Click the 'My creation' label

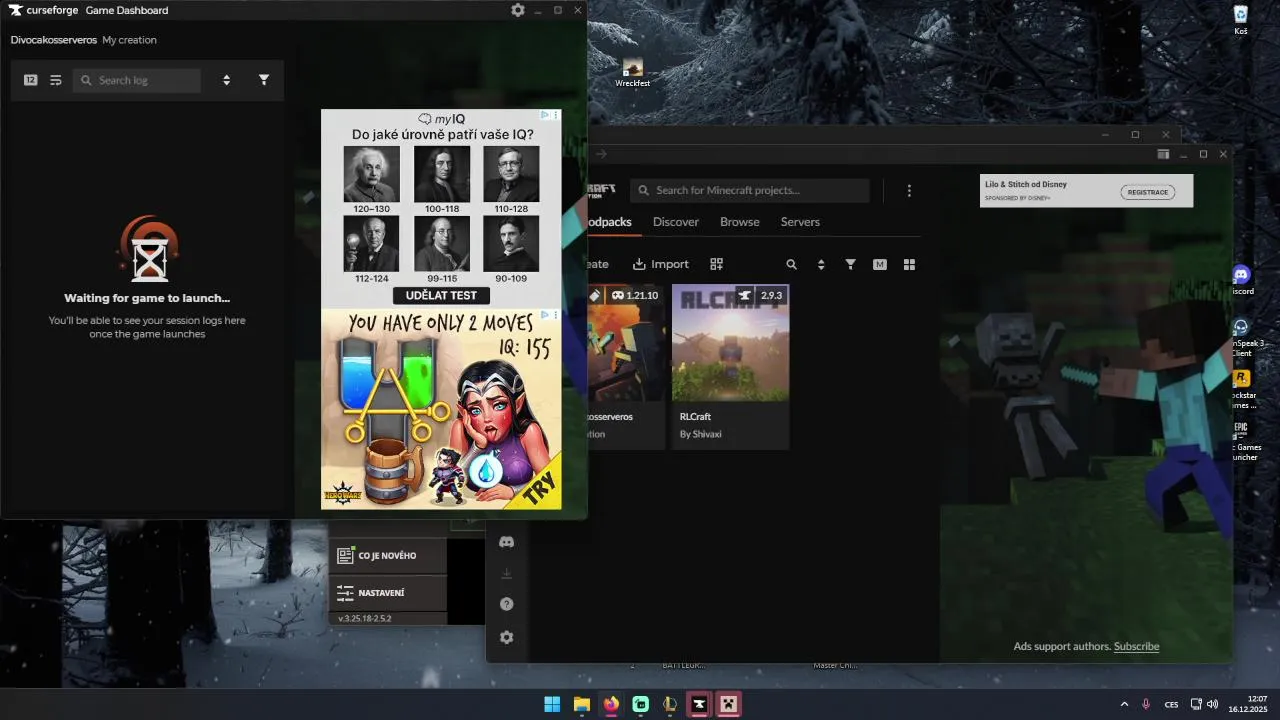click(129, 40)
